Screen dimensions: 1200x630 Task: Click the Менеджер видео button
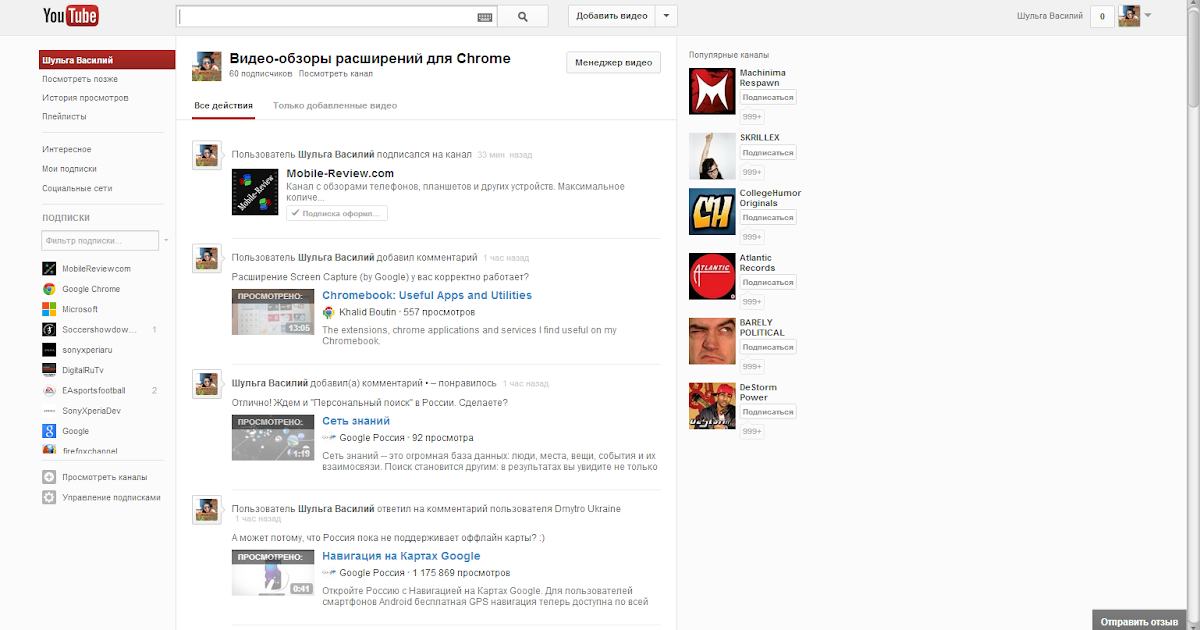pyautogui.click(x=613, y=63)
